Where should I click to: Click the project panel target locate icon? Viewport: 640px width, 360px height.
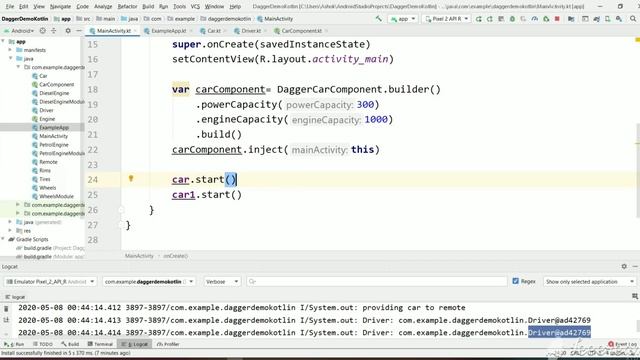42,31
